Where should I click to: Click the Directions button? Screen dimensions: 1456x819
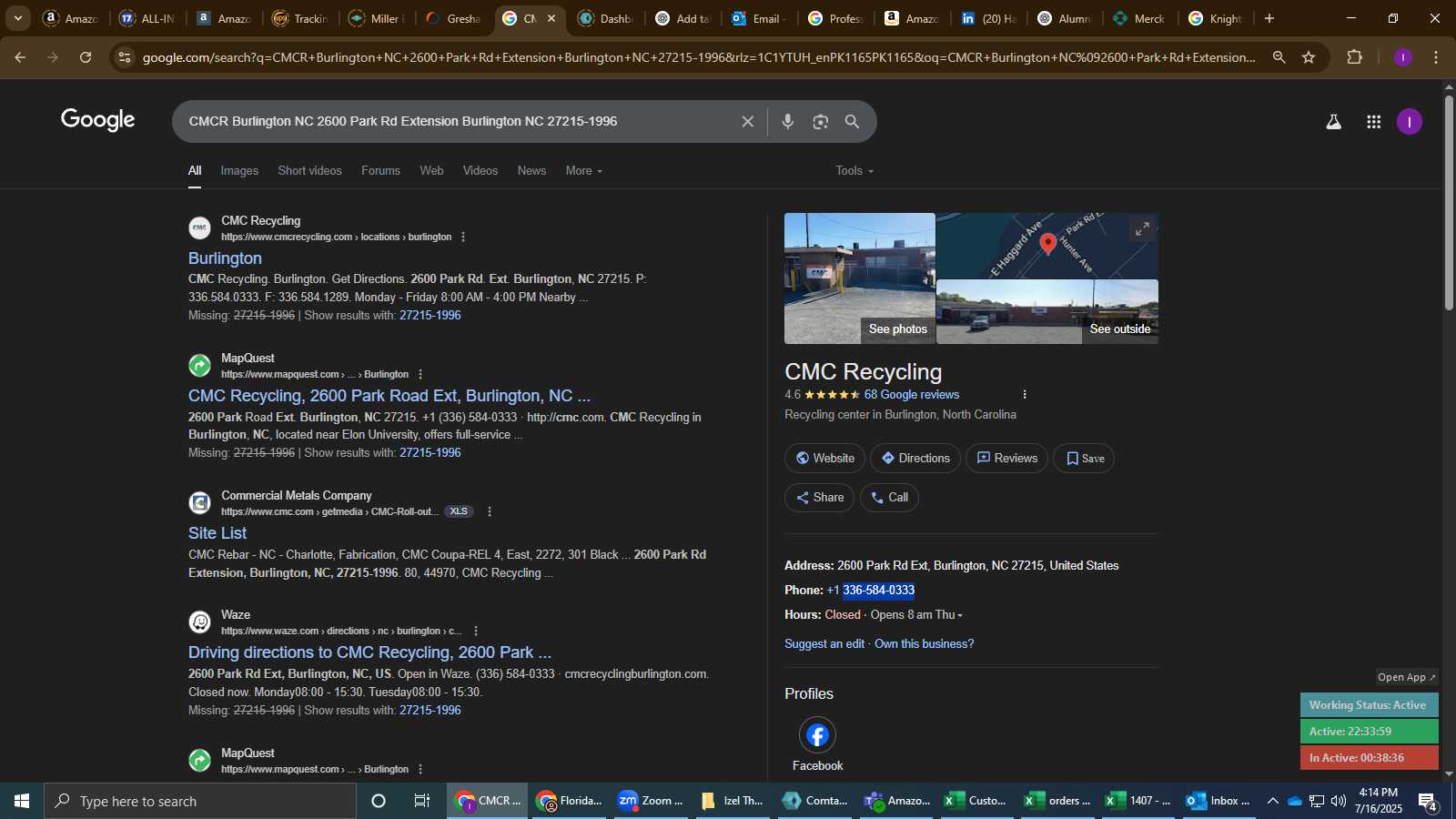coord(915,459)
